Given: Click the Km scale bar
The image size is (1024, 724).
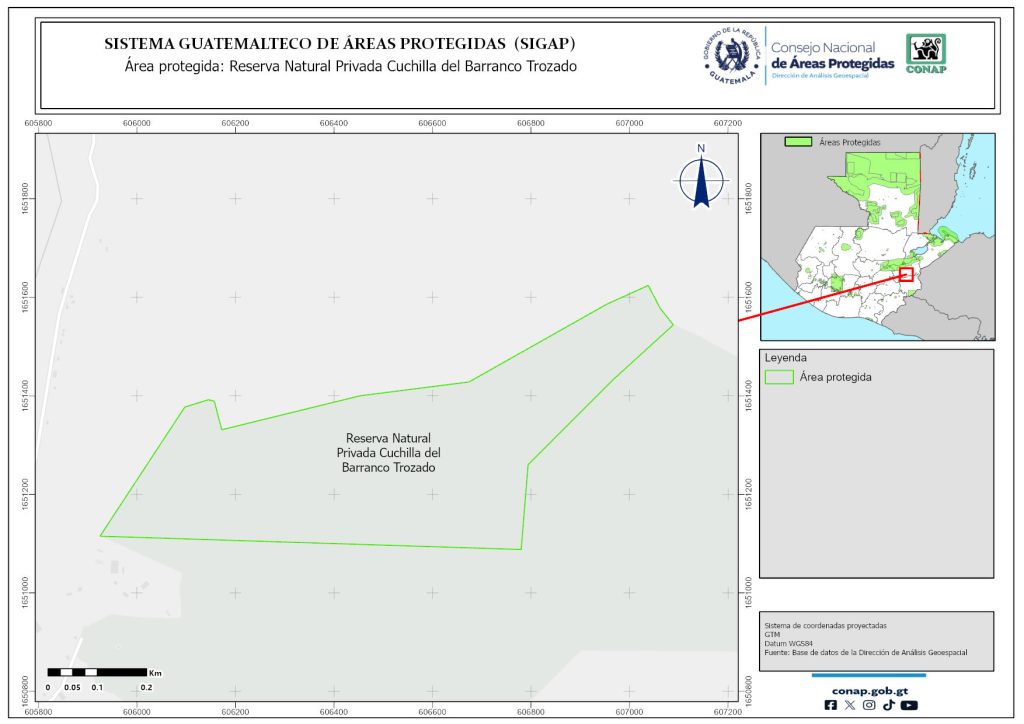Looking at the screenshot, I should pyautogui.click(x=98, y=673).
